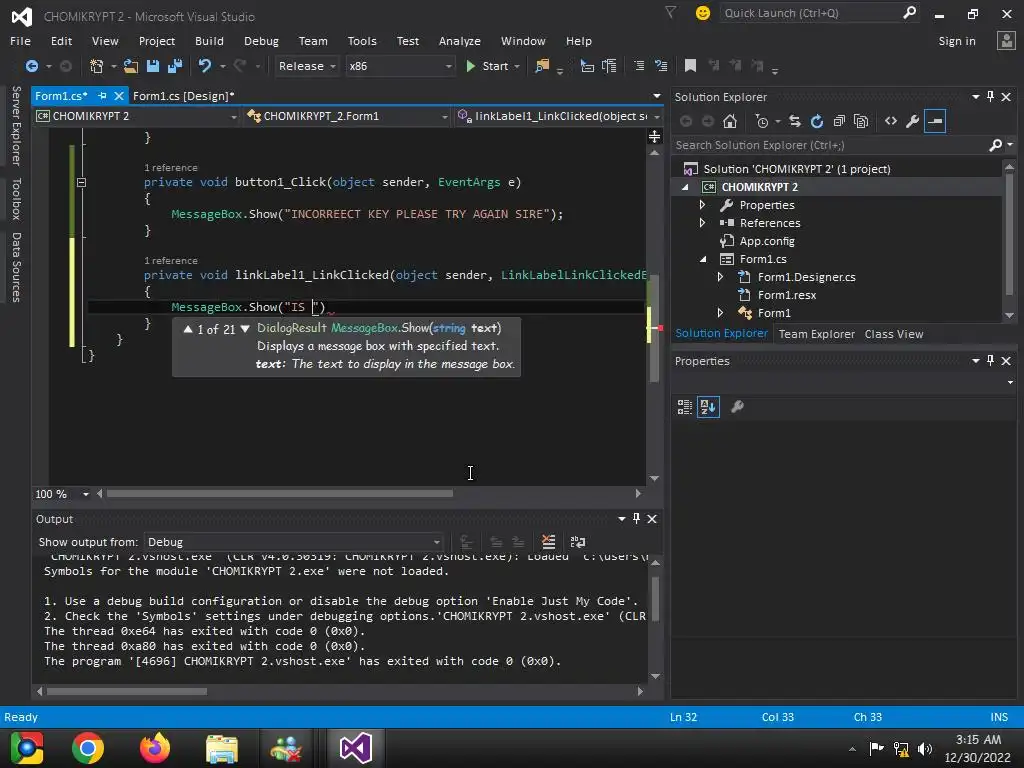The height and width of the screenshot is (768, 1024).
Task: Open the CHOMIKRYPT 2 project scope dropdown
Action: coord(137,116)
